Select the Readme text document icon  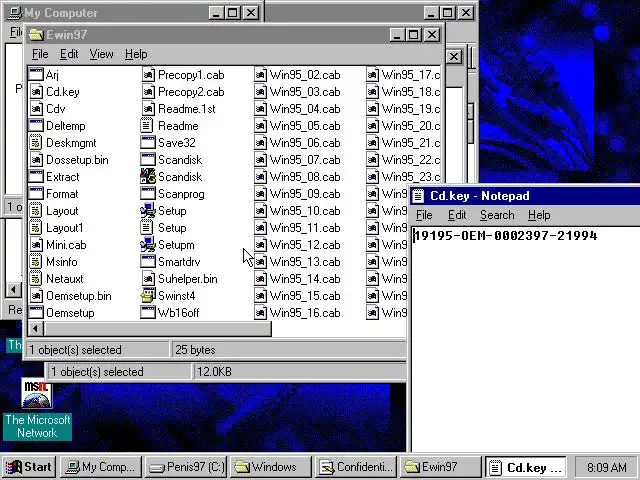(147, 126)
